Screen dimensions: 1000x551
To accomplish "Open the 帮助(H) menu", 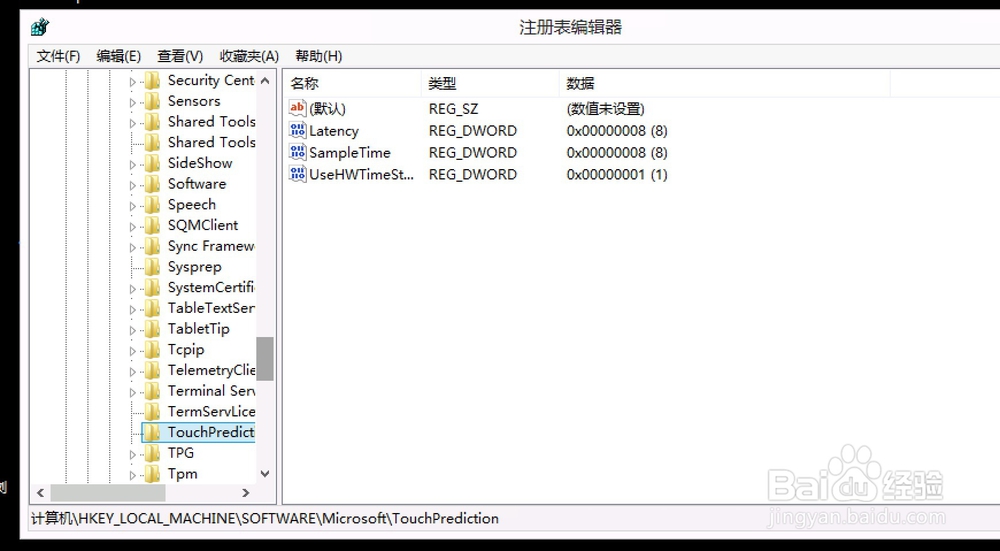I will (319, 56).
